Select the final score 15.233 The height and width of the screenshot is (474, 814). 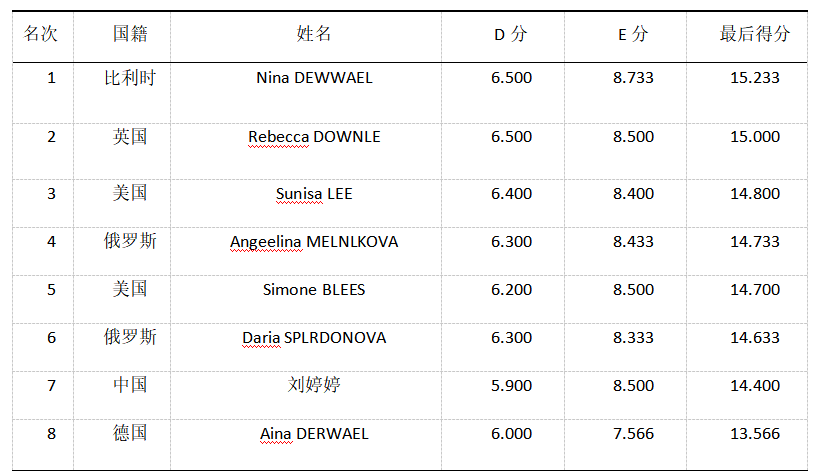[x=755, y=78]
